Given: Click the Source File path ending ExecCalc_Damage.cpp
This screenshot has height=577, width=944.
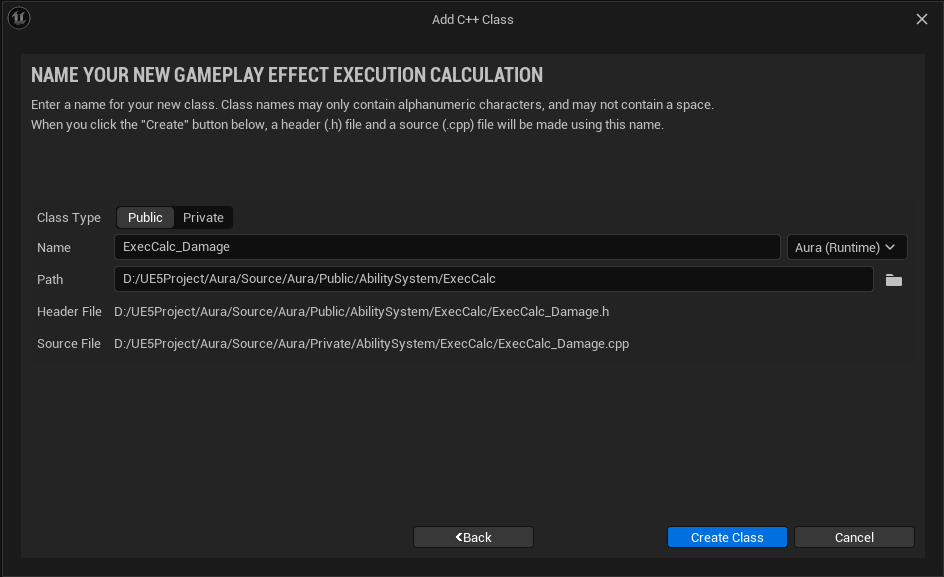Looking at the screenshot, I should (x=371, y=344).
